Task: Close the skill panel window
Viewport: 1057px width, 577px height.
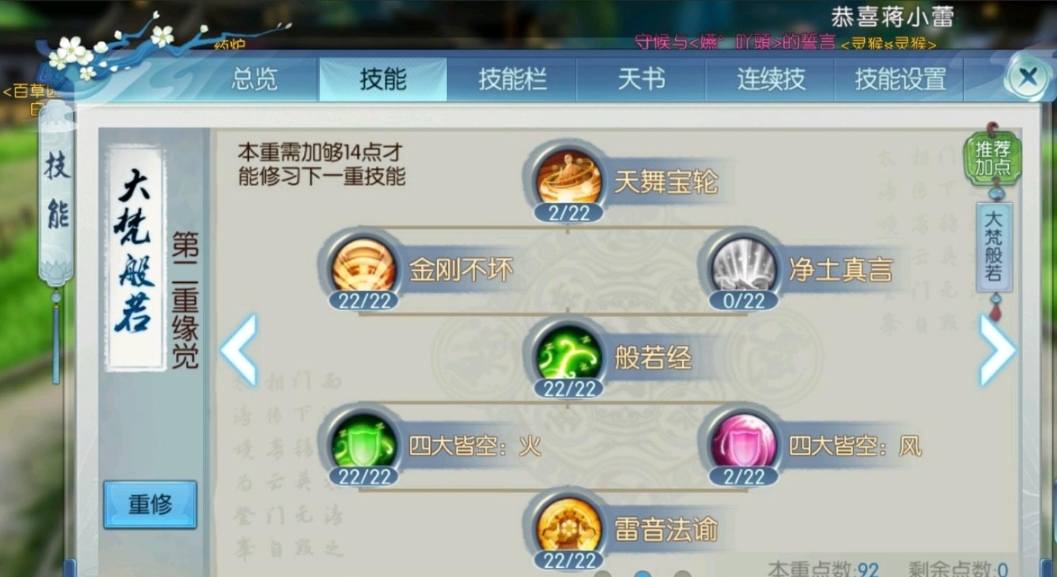Action: pos(1027,77)
